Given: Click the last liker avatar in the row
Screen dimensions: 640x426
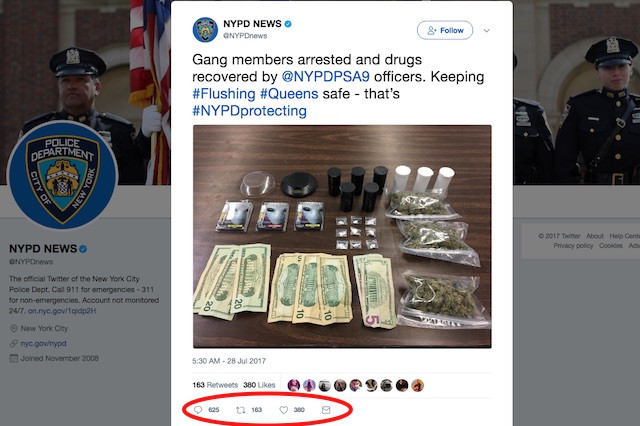Looking at the screenshot, I should pos(418,385).
